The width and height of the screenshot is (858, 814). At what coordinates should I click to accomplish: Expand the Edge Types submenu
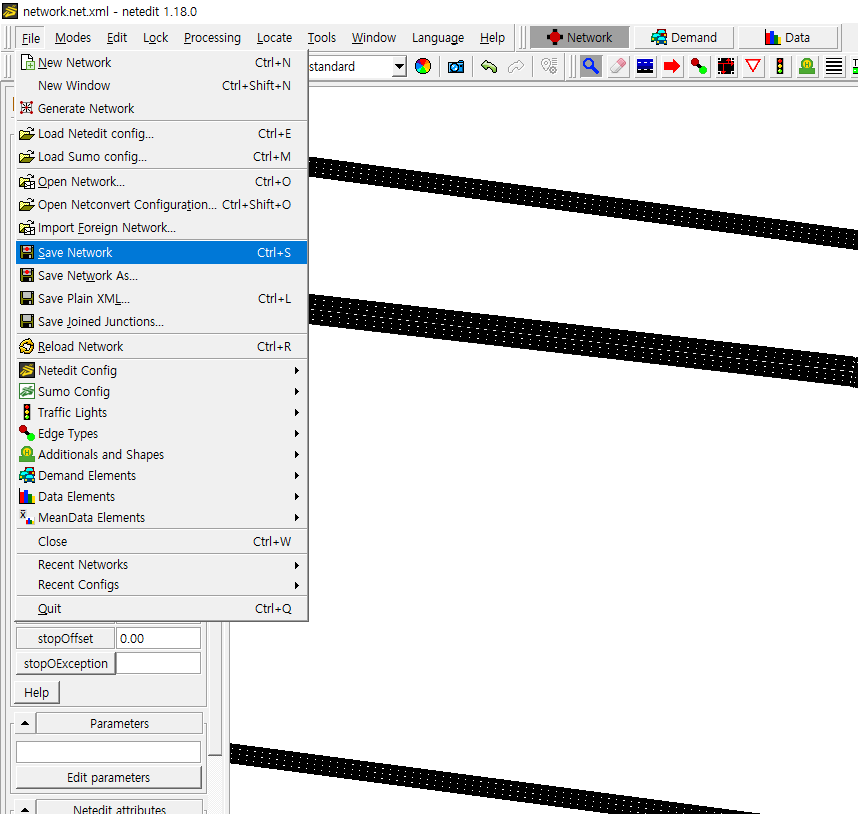(162, 434)
